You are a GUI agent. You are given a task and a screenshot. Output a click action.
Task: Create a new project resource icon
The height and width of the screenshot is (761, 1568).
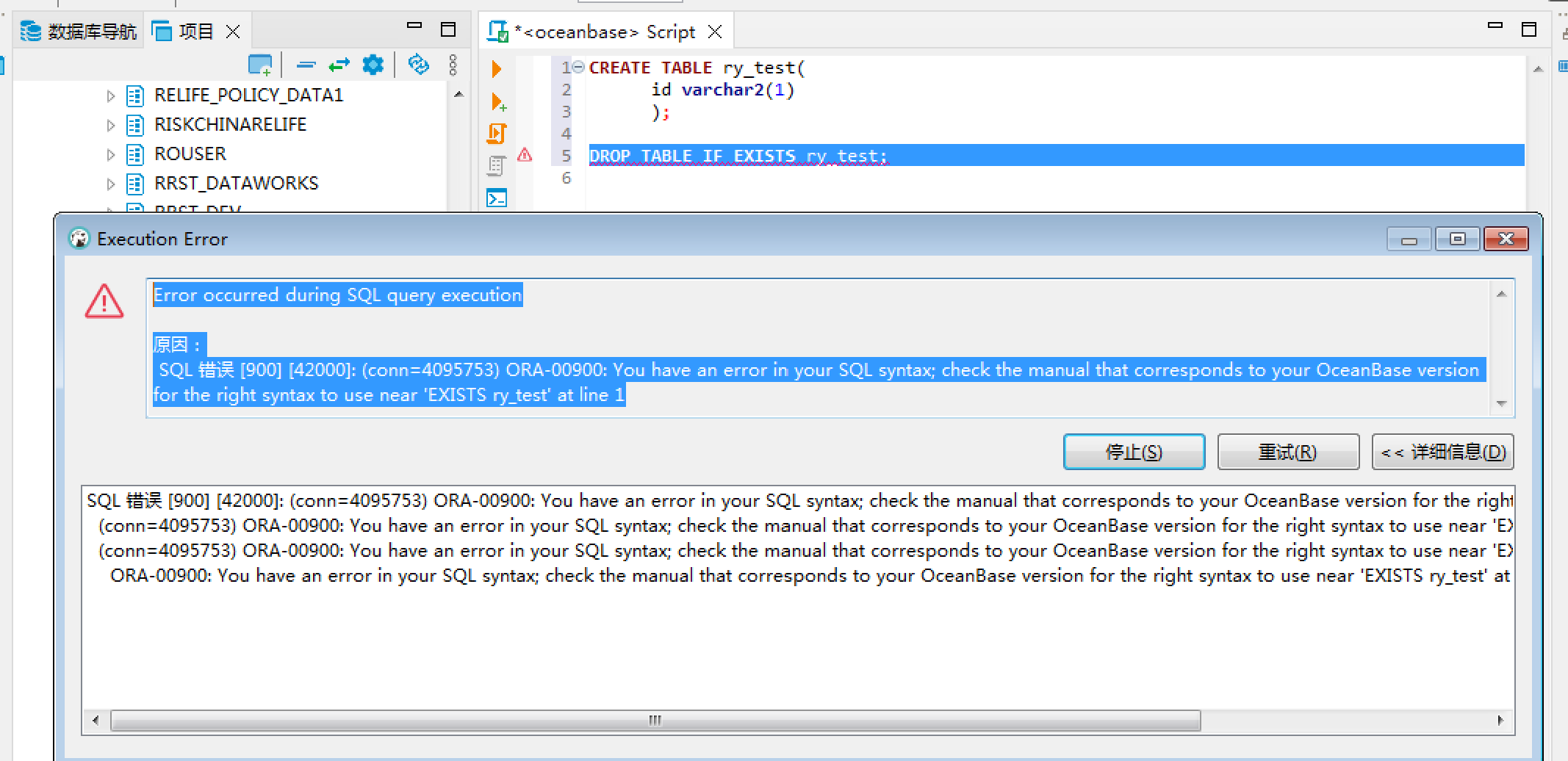(x=260, y=65)
